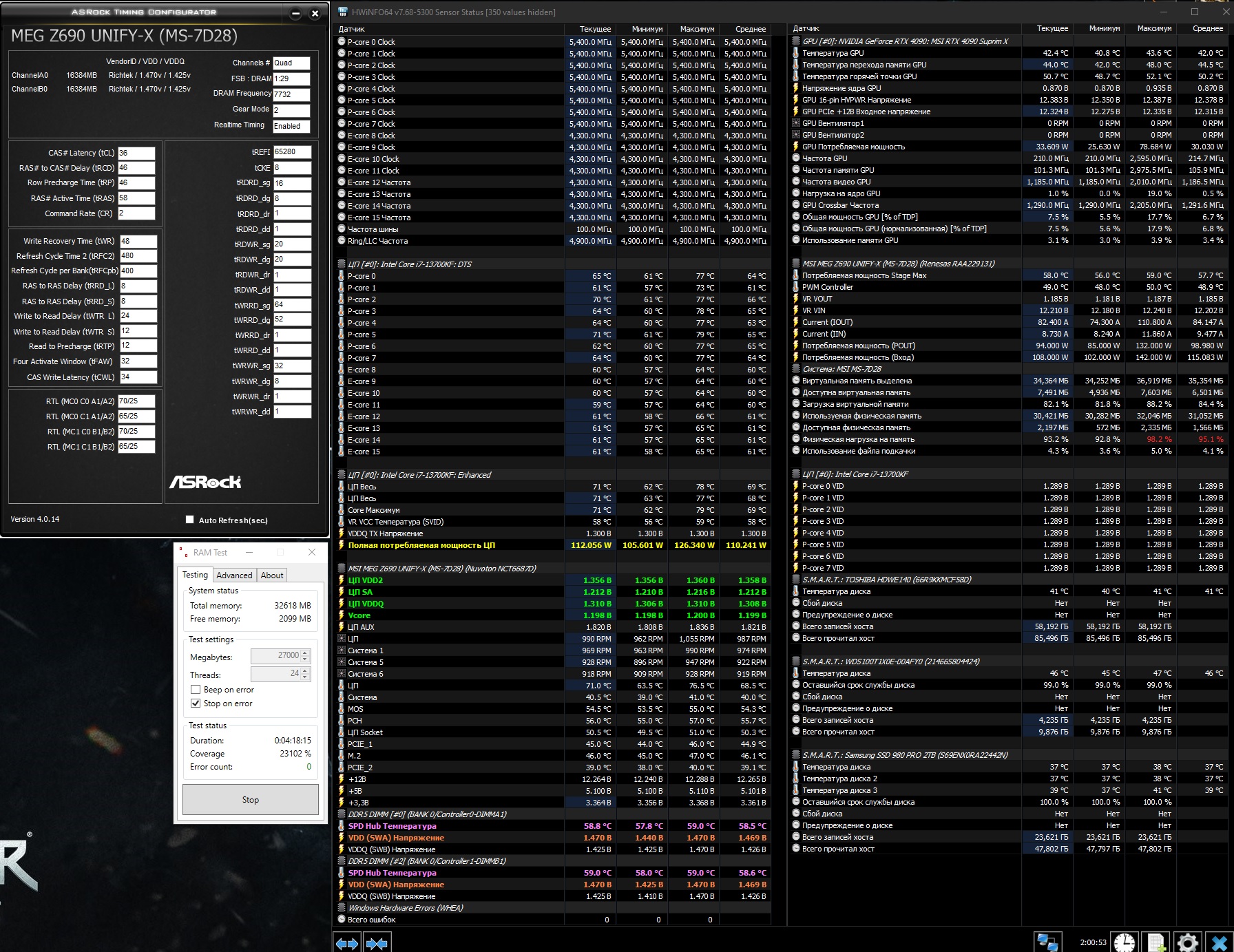Select the Полная потребляемая мощность ЦП row

tap(552, 545)
